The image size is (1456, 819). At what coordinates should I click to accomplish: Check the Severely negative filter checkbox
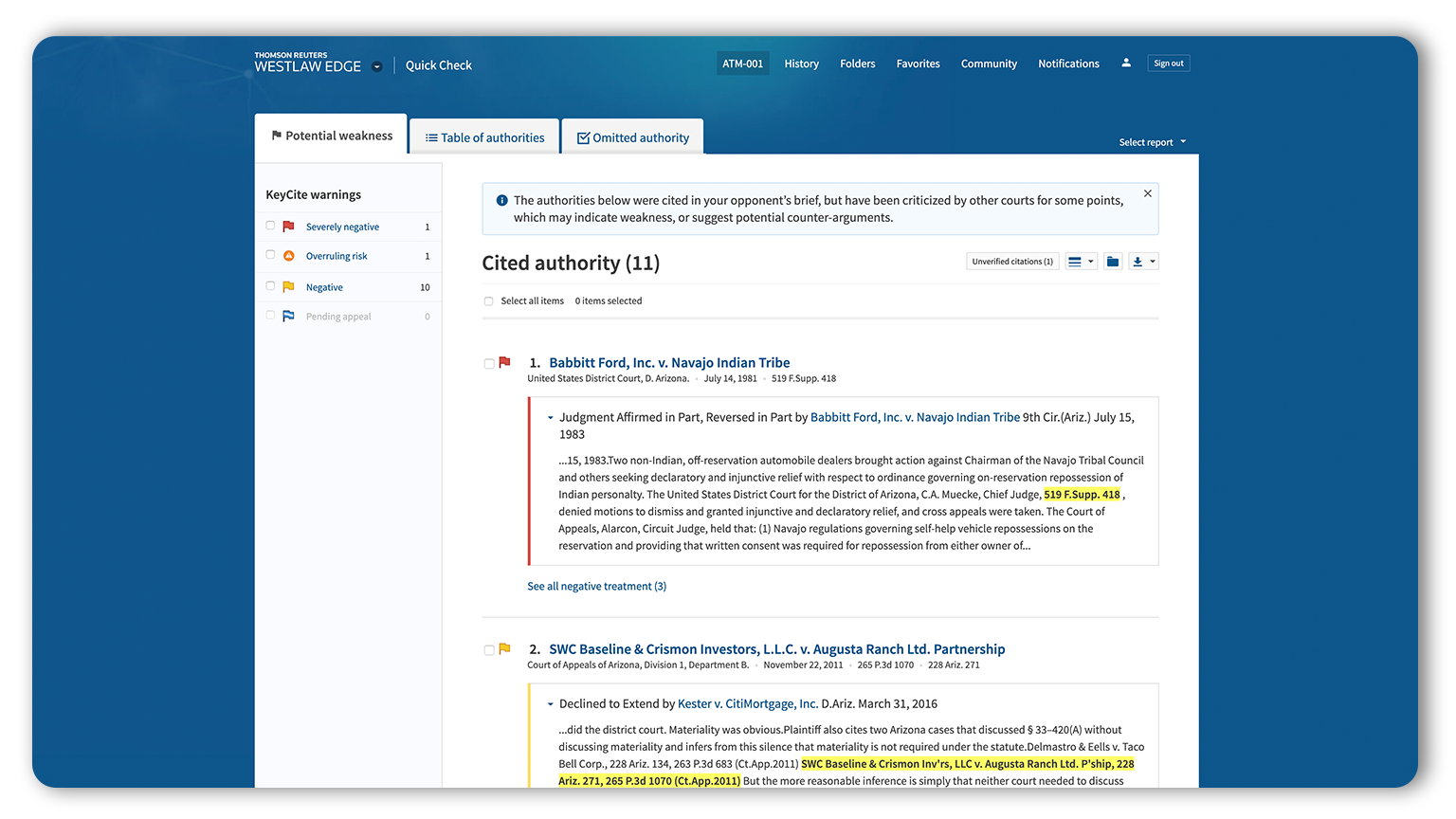tap(270, 226)
